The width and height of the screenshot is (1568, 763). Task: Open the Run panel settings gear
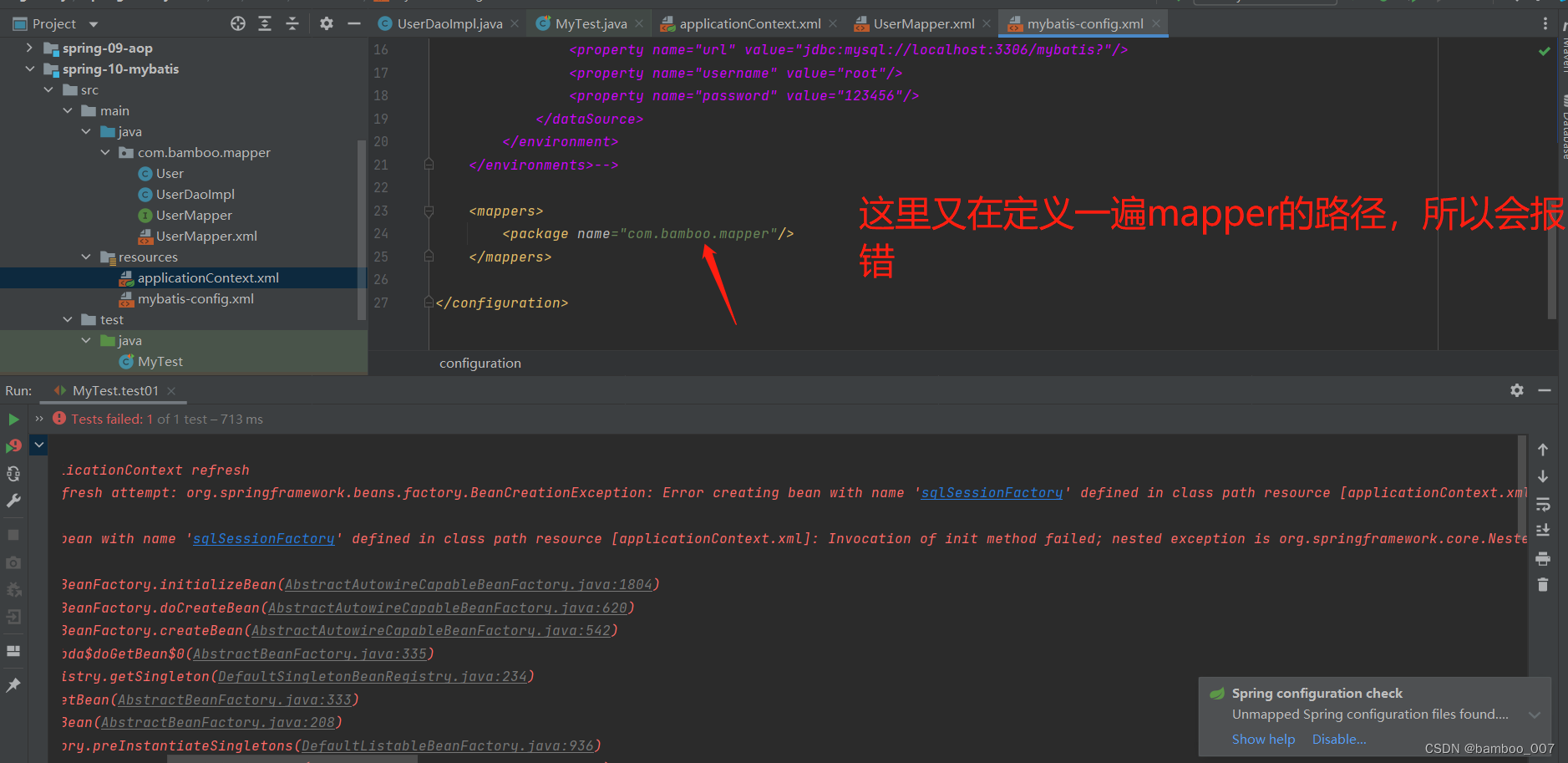tap(1517, 390)
